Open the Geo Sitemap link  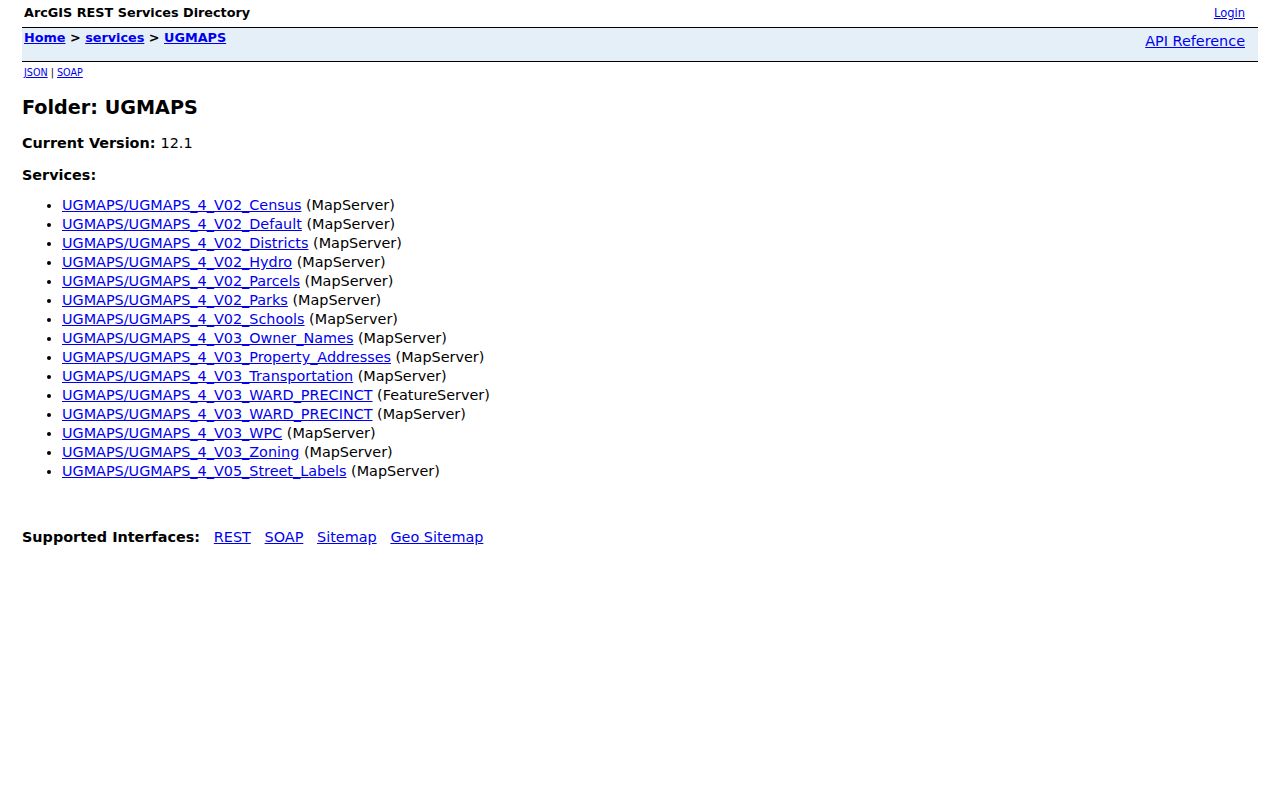click(437, 537)
